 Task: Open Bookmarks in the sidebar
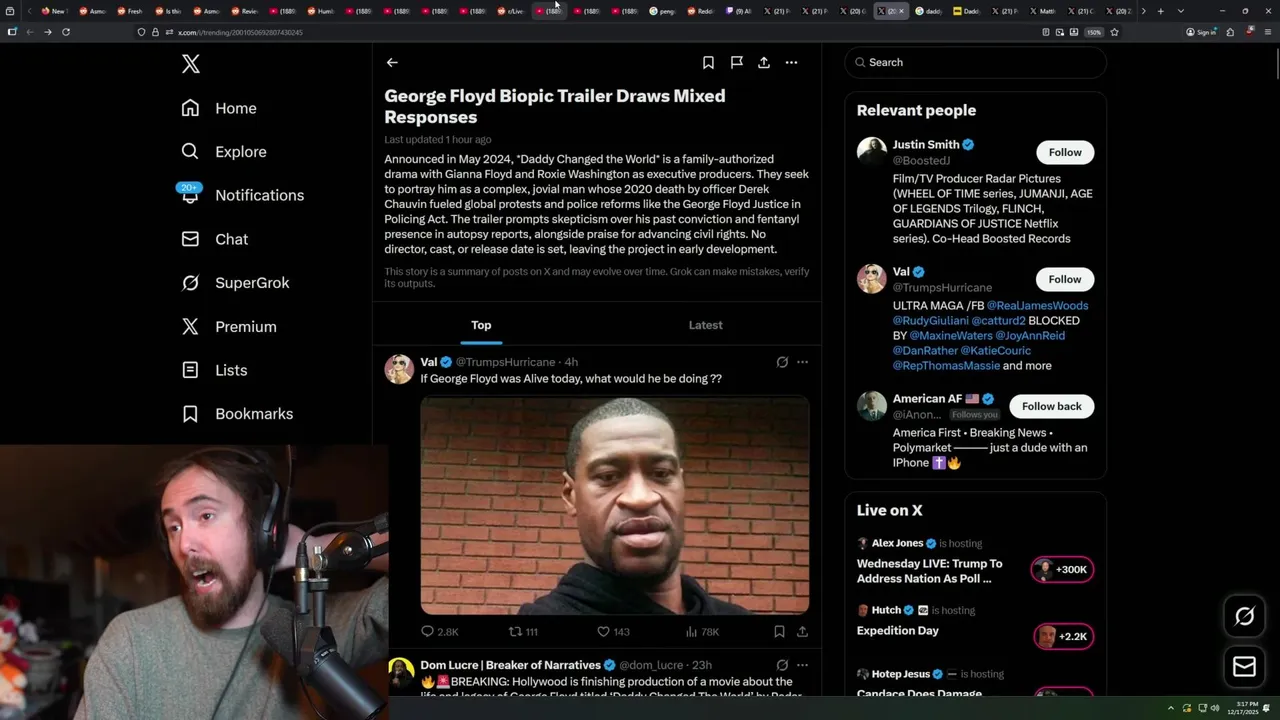pyautogui.click(x=237, y=414)
